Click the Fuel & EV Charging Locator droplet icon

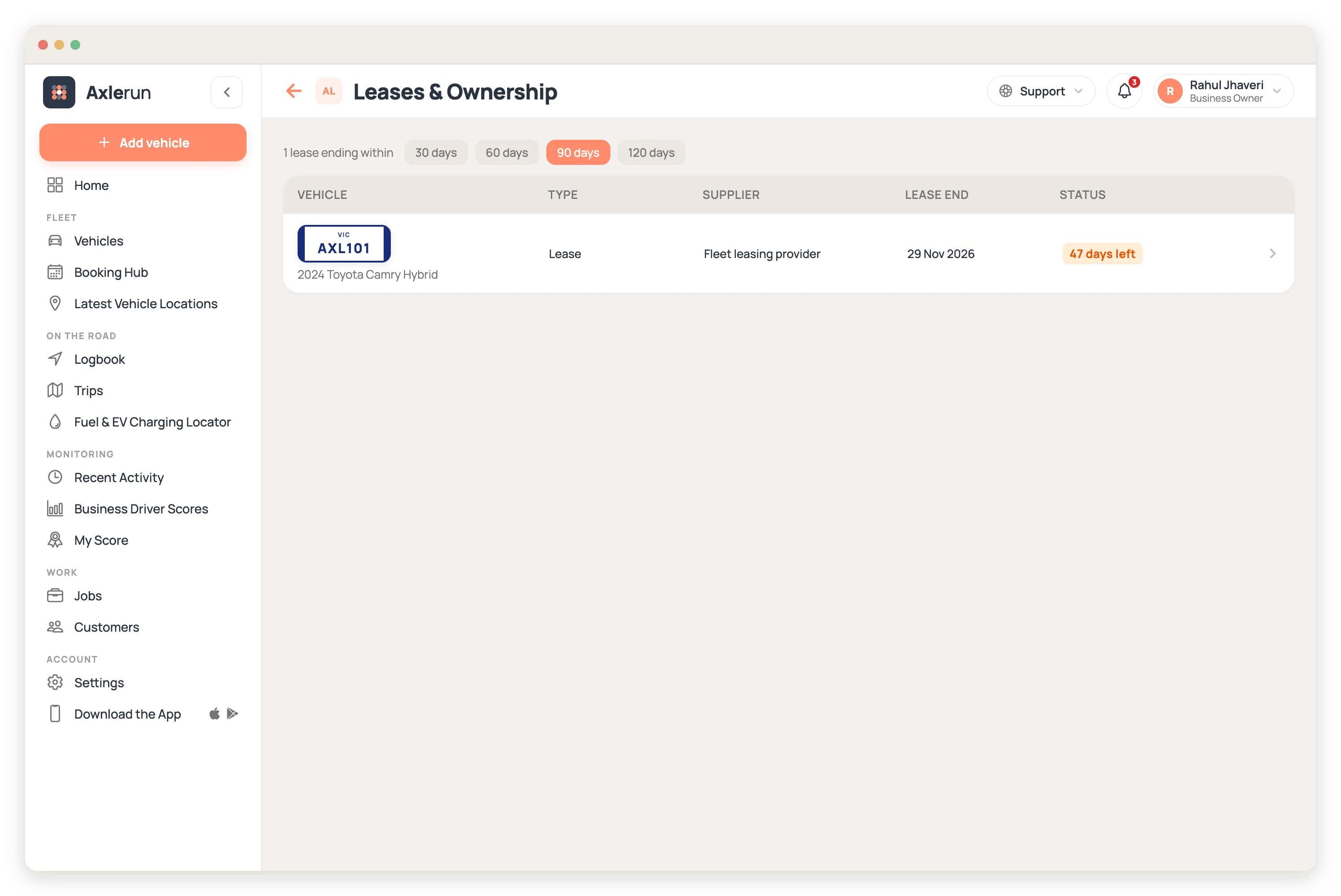point(55,422)
